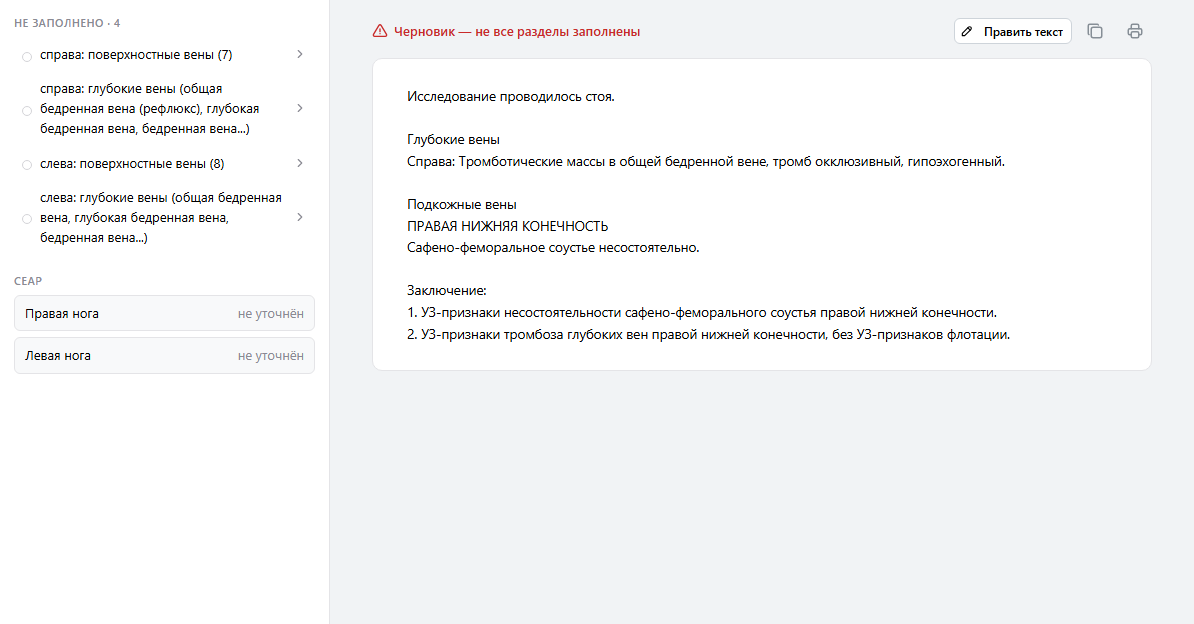Click the red draft warning triangle icon

pyautogui.click(x=379, y=31)
